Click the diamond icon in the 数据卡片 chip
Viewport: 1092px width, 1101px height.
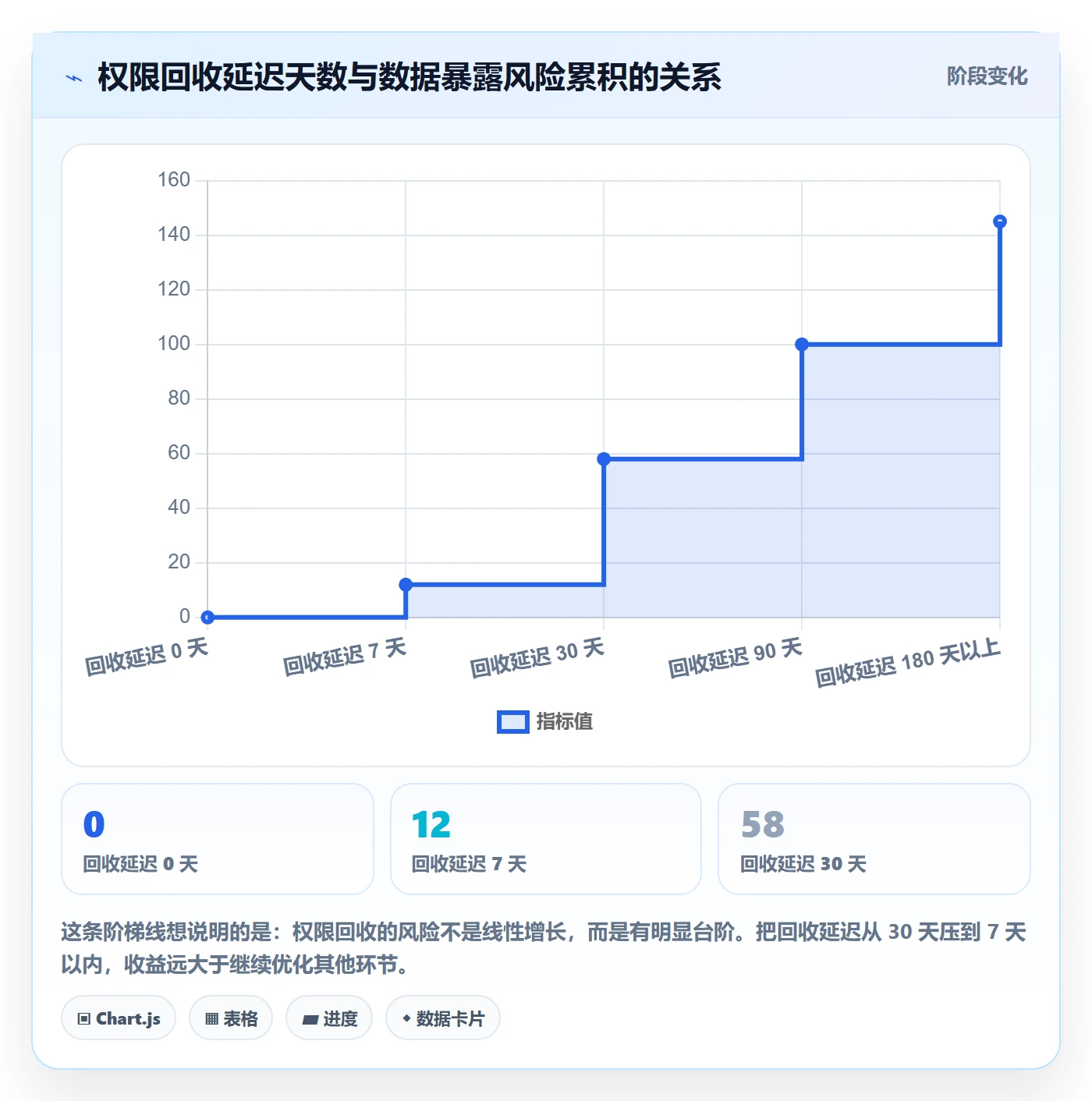pos(406,1018)
